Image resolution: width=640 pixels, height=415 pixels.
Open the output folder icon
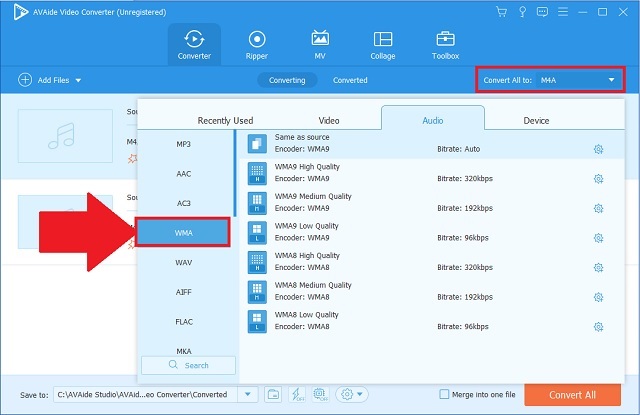coord(273,394)
